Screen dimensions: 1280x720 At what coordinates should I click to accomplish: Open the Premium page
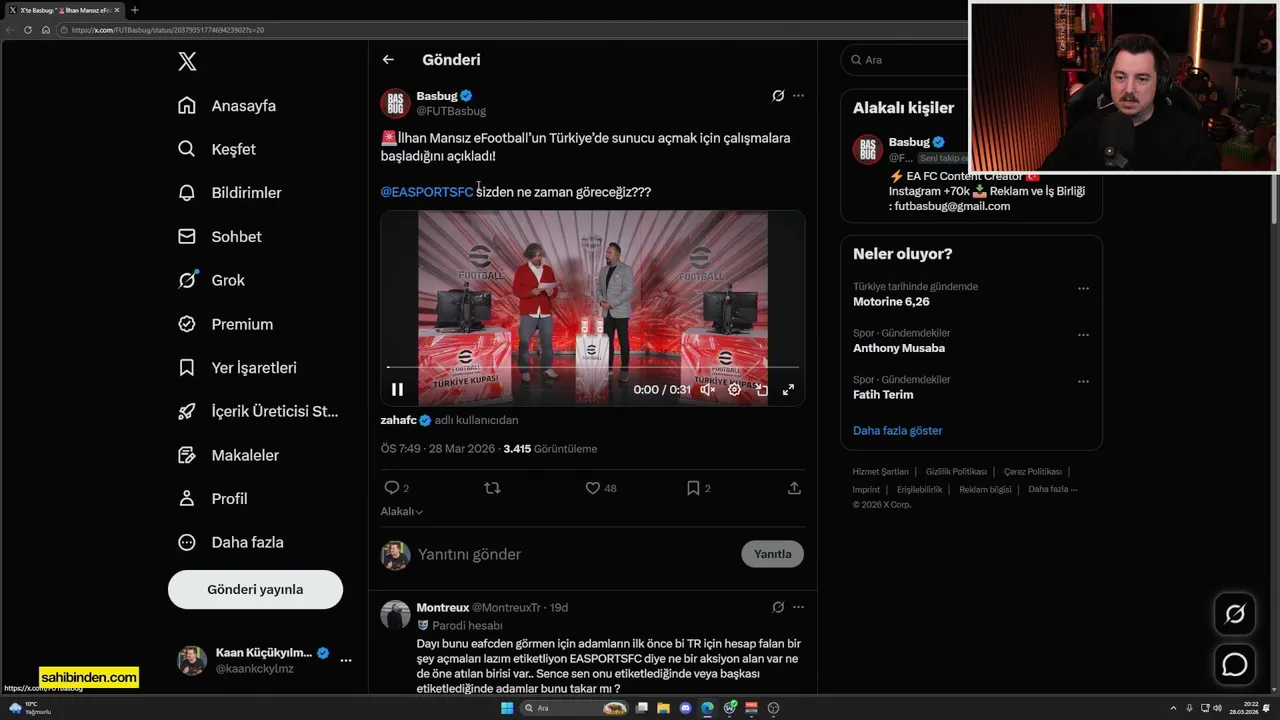[225, 324]
